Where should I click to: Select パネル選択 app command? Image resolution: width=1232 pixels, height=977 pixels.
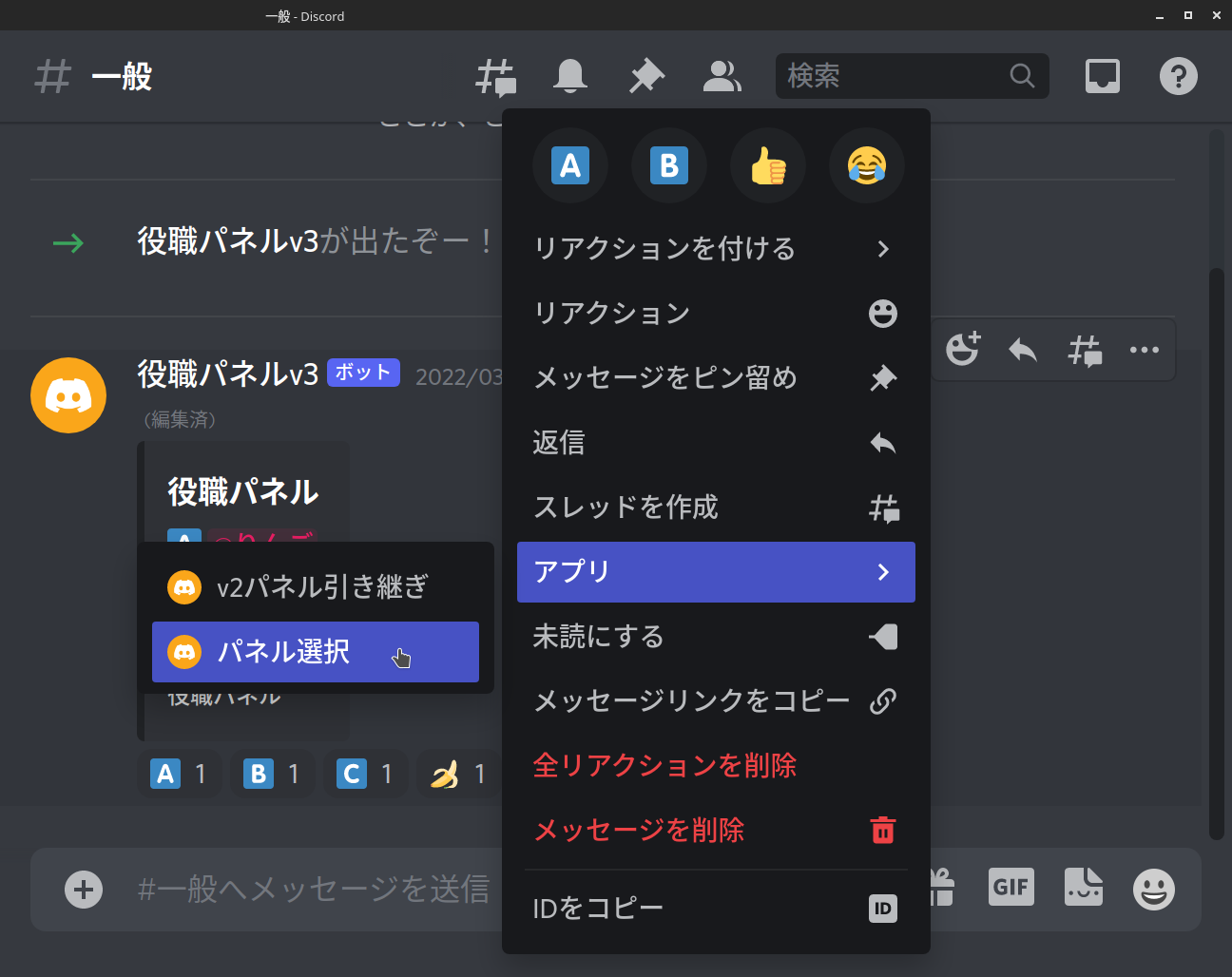pyautogui.click(x=316, y=652)
